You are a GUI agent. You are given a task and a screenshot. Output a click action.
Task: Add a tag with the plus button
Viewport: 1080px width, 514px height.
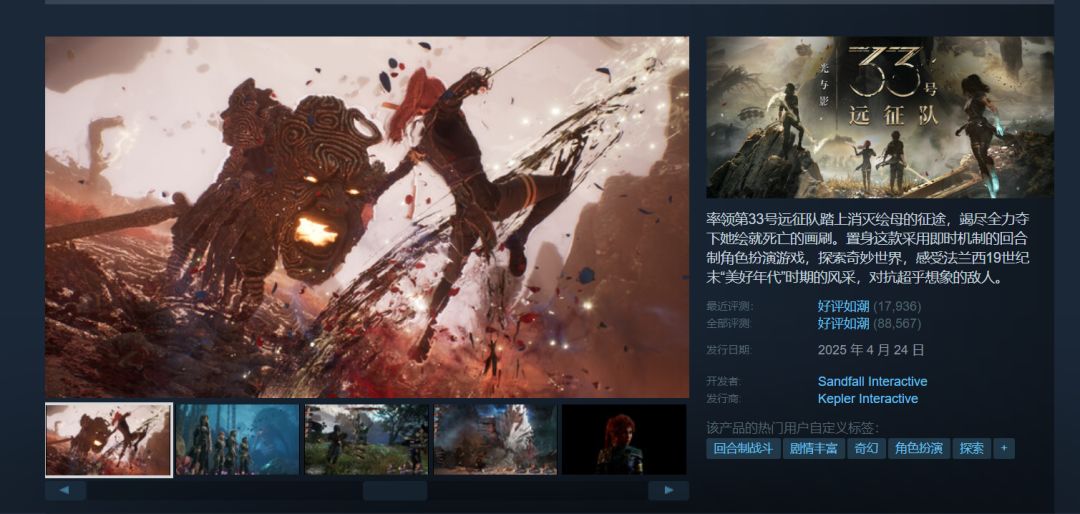1004,449
